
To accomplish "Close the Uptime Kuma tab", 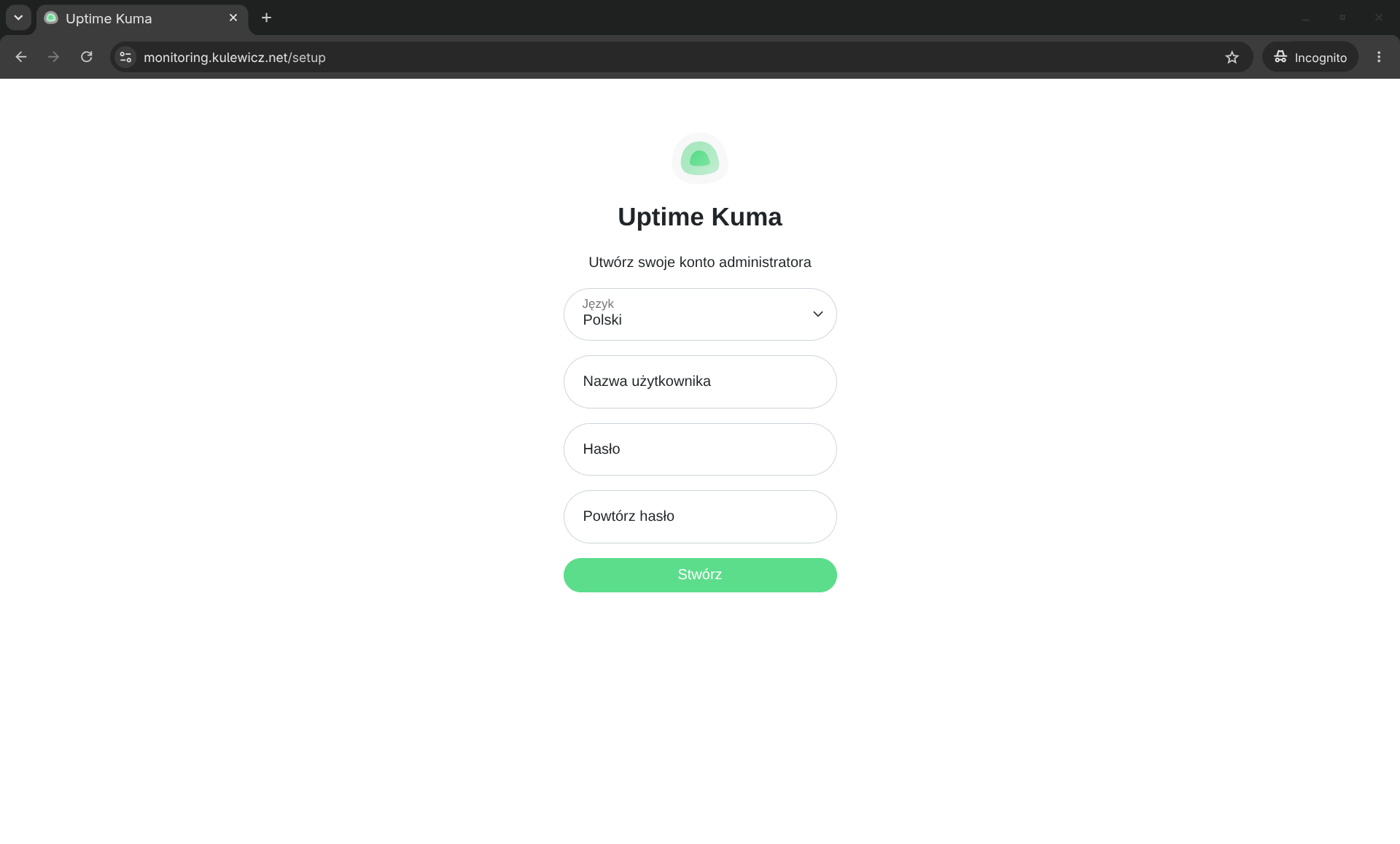I will click(233, 18).
